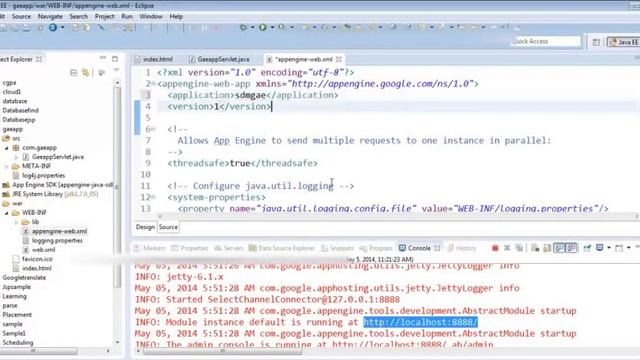Click Remove All Terminated Launches icon
Image resolution: width=640 pixels, height=360 pixels.
519,248
